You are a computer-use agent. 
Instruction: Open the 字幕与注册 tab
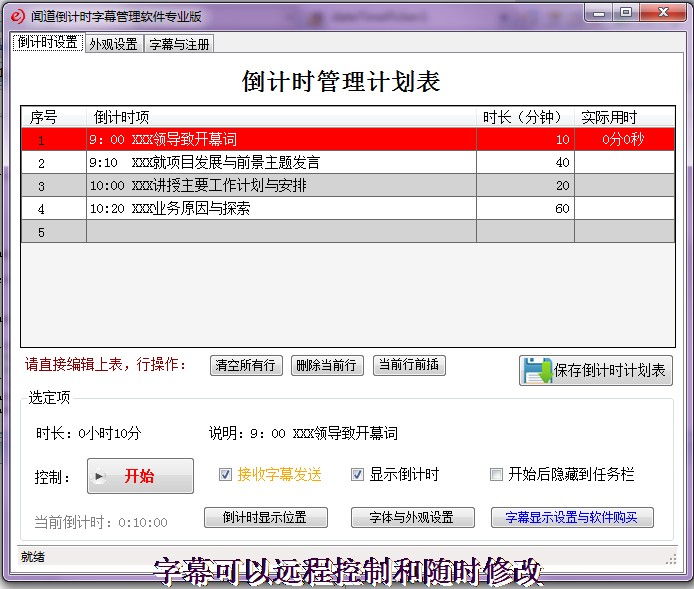[x=179, y=44]
